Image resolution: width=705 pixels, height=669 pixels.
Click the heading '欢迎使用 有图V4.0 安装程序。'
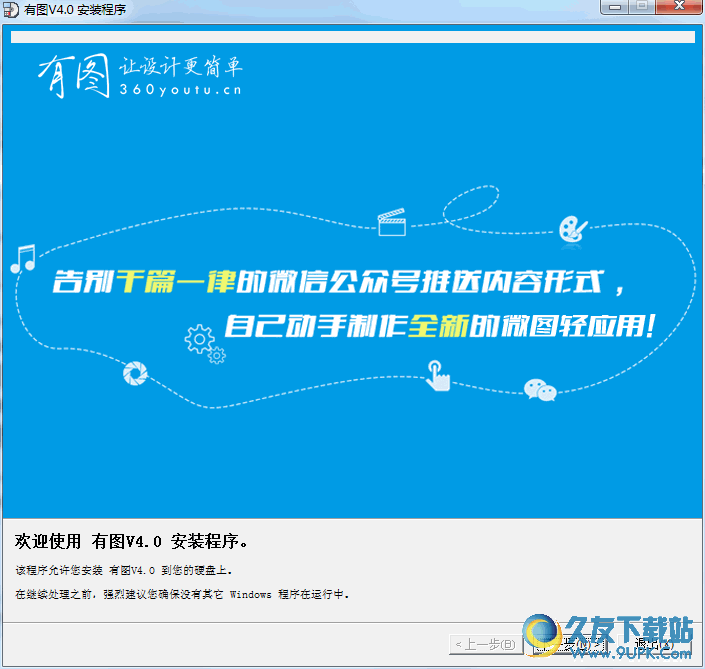pos(131,541)
